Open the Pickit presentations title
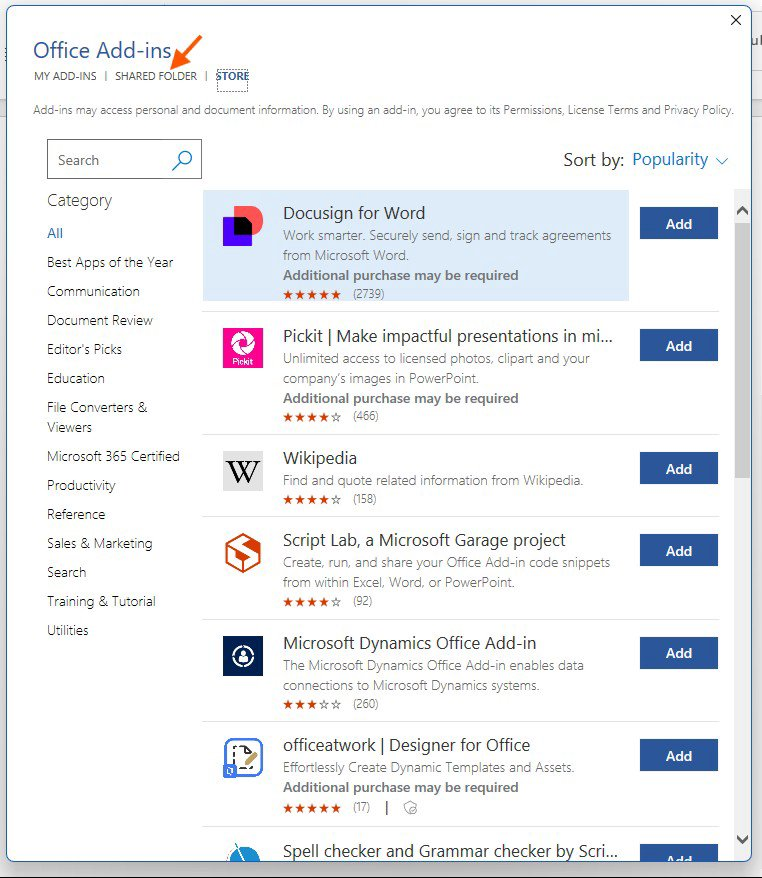This screenshot has height=878, width=762. pos(448,336)
